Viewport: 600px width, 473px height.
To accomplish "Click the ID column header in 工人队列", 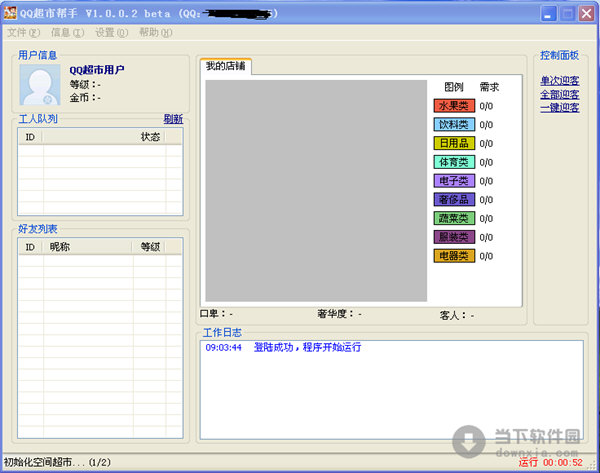I will (x=30, y=137).
